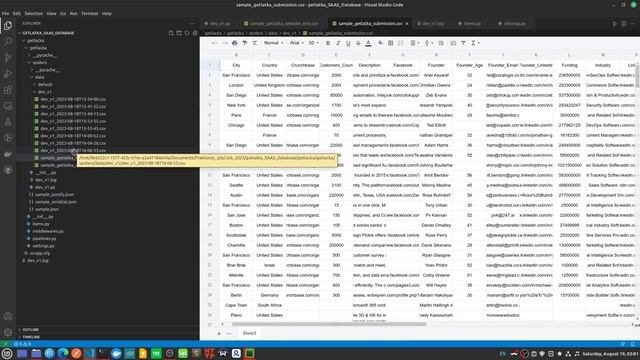Click the Linux Mint menu button
This screenshot has width=640, height=360.
[x=7, y=353]
